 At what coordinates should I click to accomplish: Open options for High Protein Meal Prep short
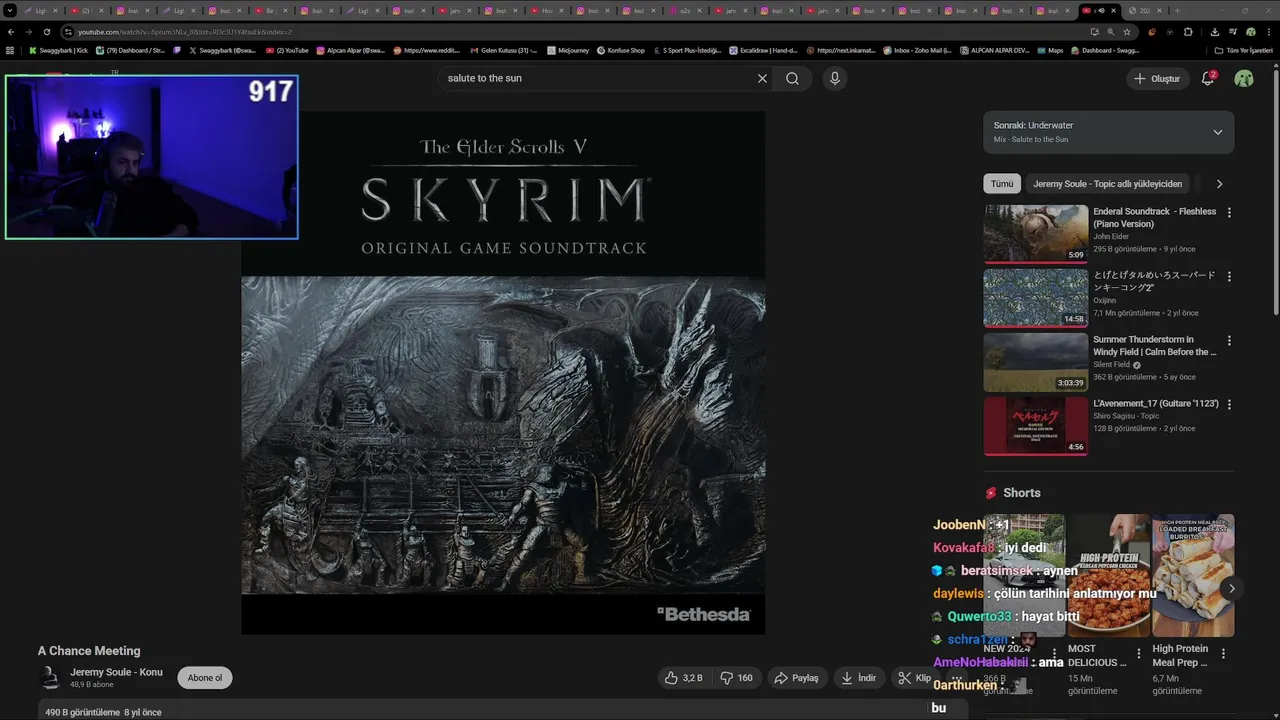coord(1223,654)
